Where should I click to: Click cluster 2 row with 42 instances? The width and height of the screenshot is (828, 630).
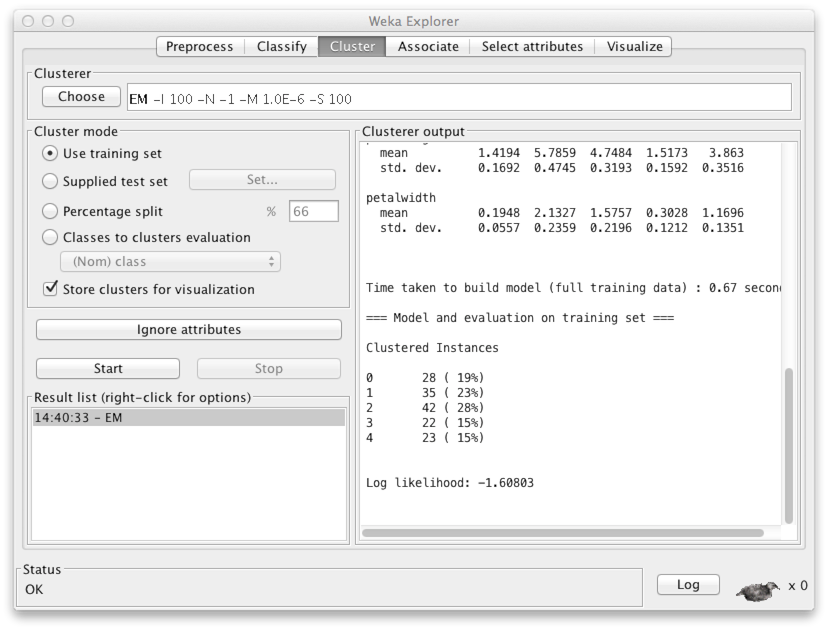tap(425, 408)
